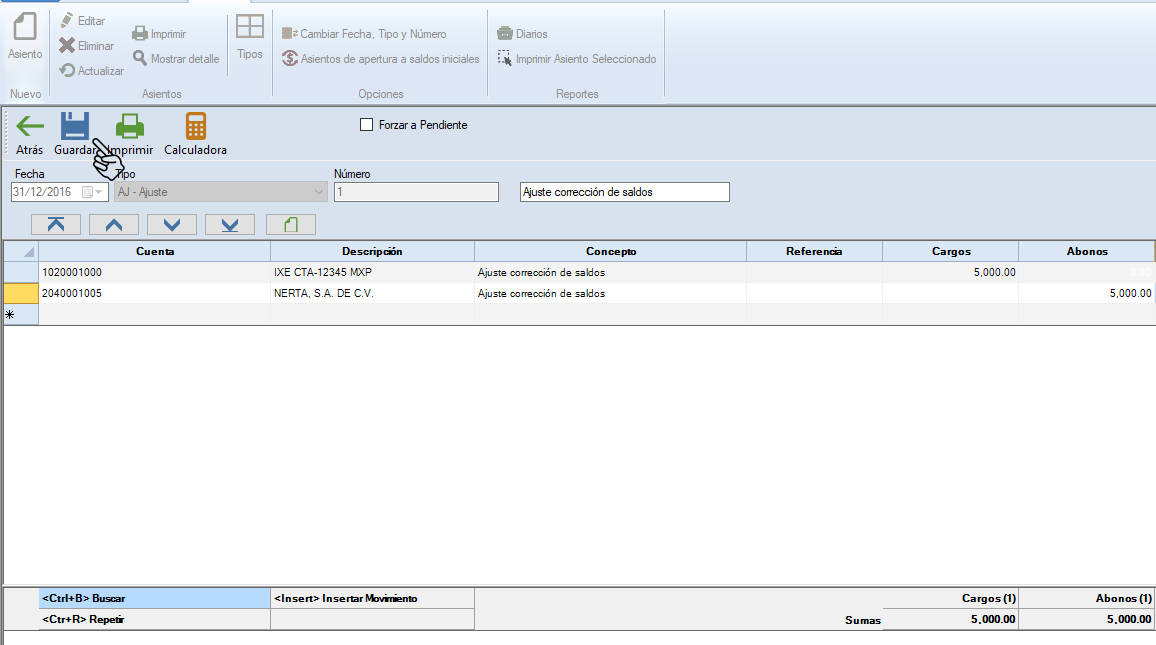Save the entry with Guardar icon
The height and width of the screenshot is (645, 1156).
click(74, 126)
